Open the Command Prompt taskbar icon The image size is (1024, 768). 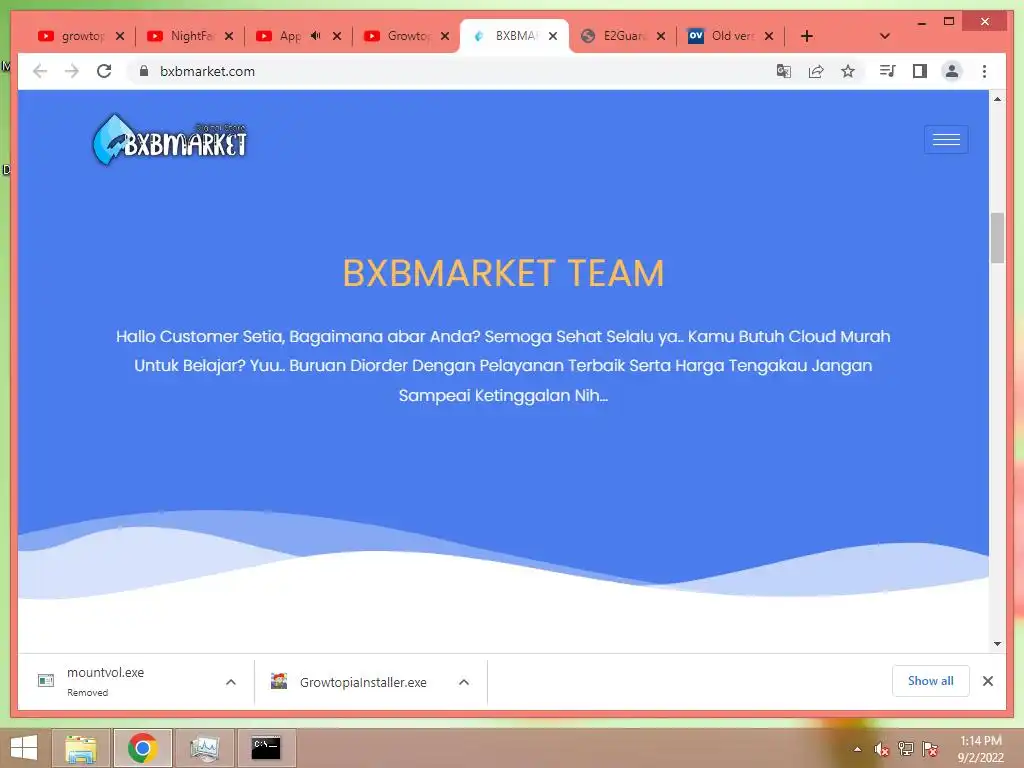click(x=266, y=748)
